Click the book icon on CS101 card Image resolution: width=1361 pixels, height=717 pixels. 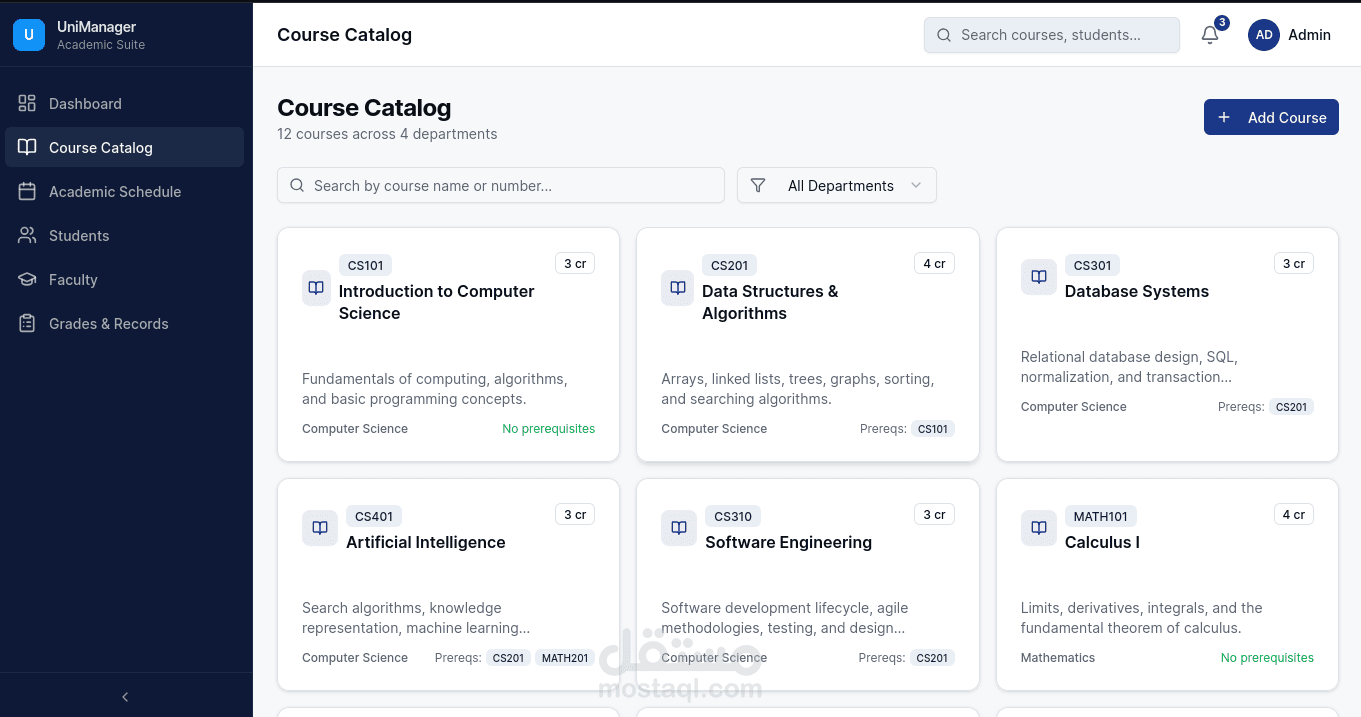click(316, 288)
